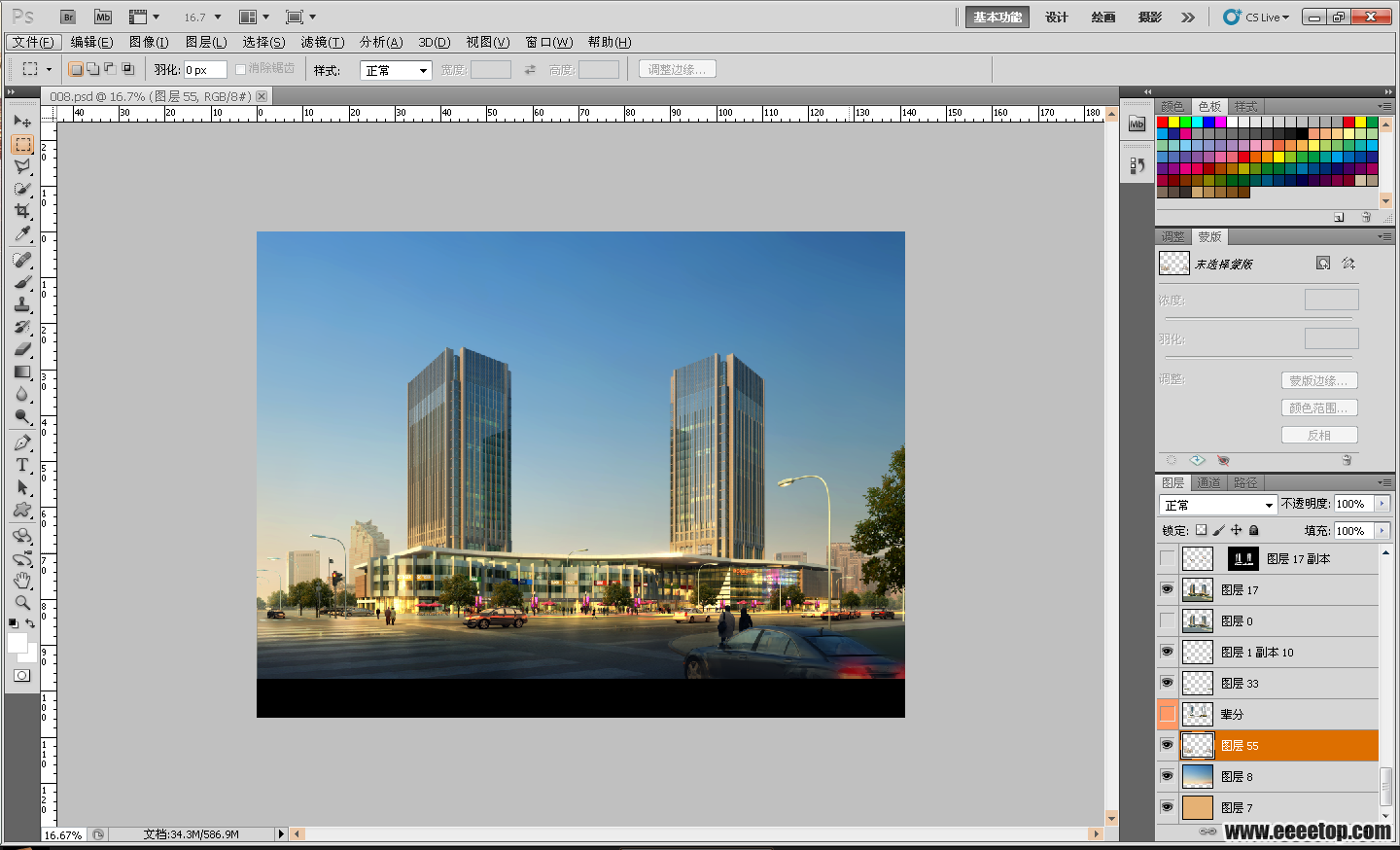The image size is (1400, 850).
Task: Open the 图像(I) menu
Action: coord(149,42)
